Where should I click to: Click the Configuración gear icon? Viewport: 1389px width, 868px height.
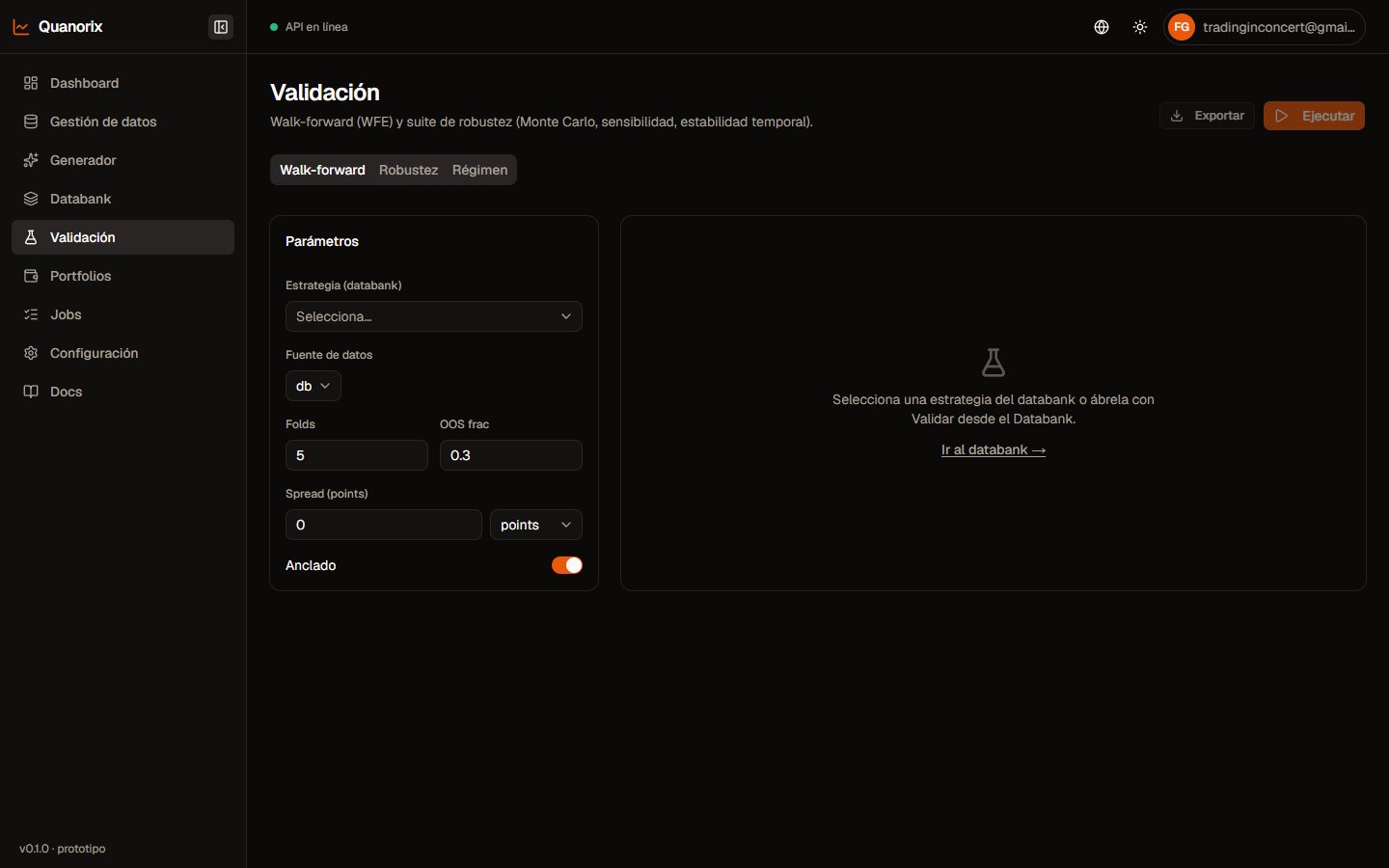click(x=31, y=353)
